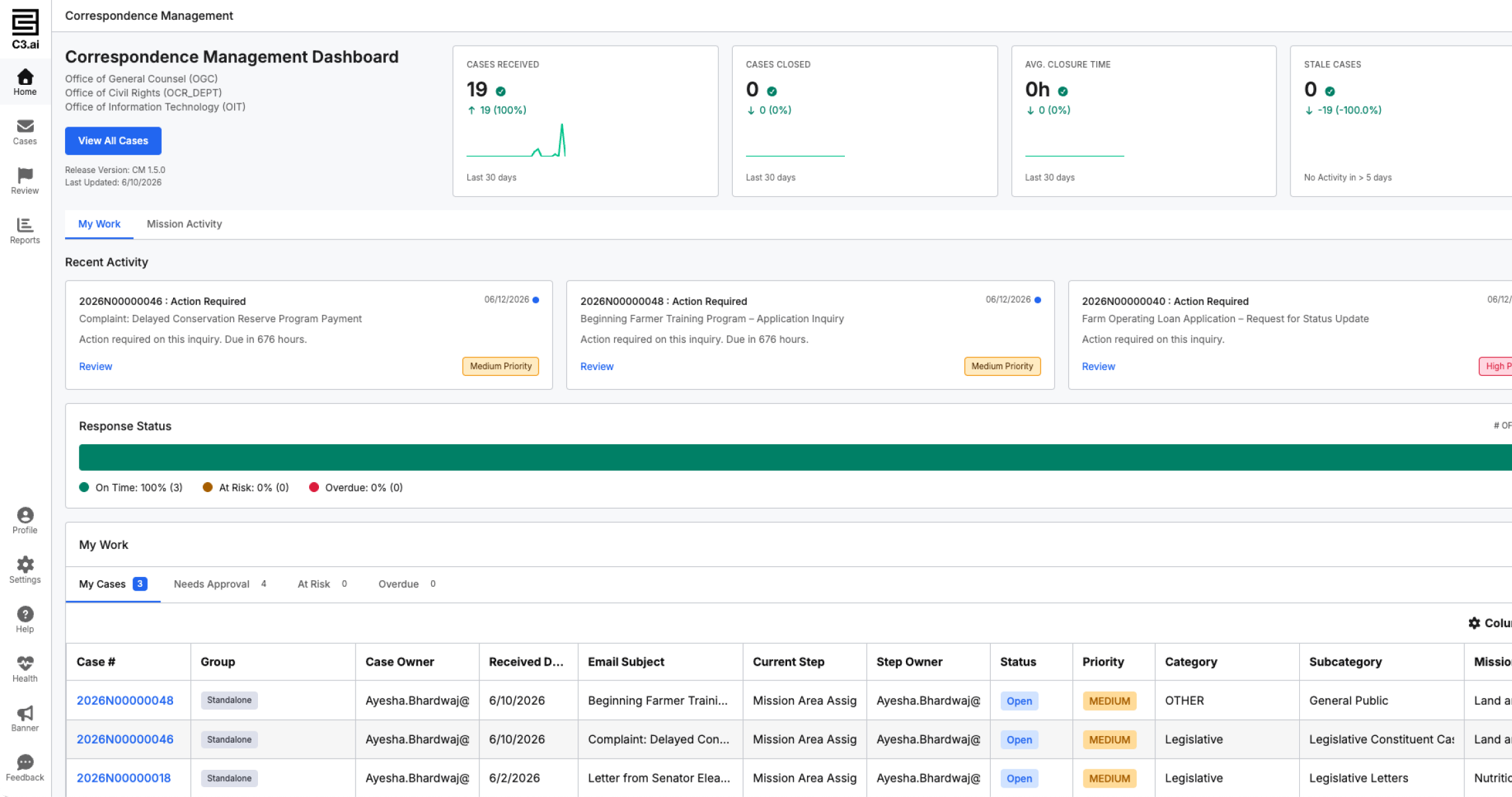Open the Reports chart icon
1512x797 pixels.
coord(25,231)
